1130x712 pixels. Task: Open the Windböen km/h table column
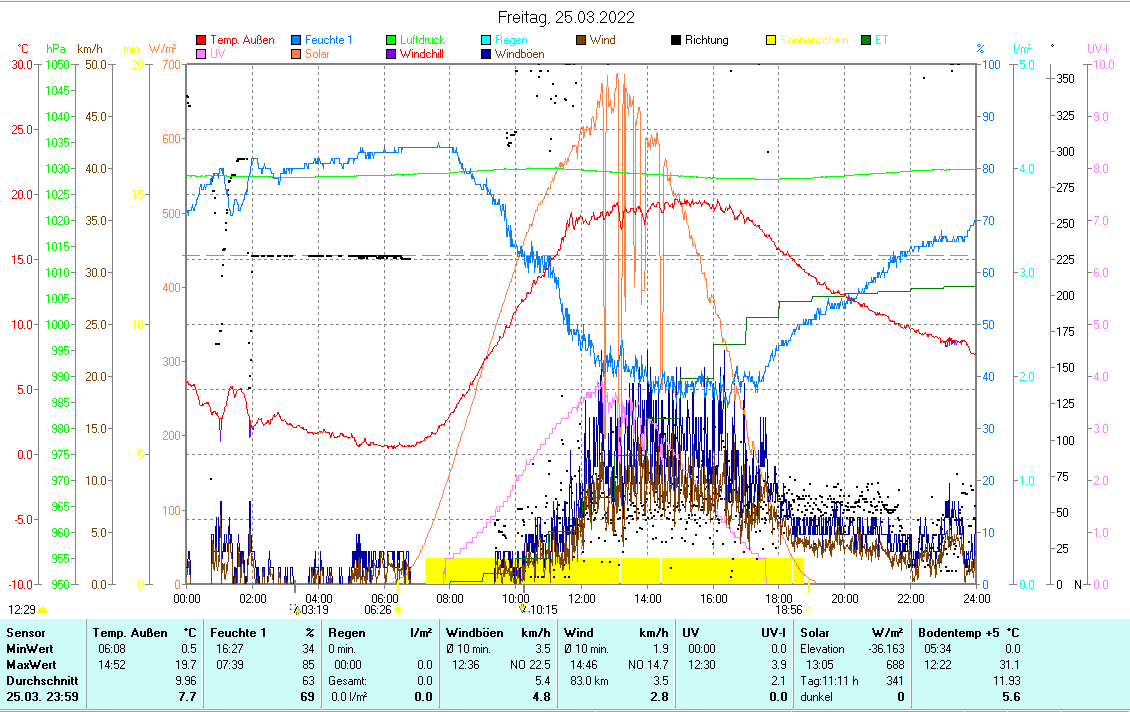497,633
